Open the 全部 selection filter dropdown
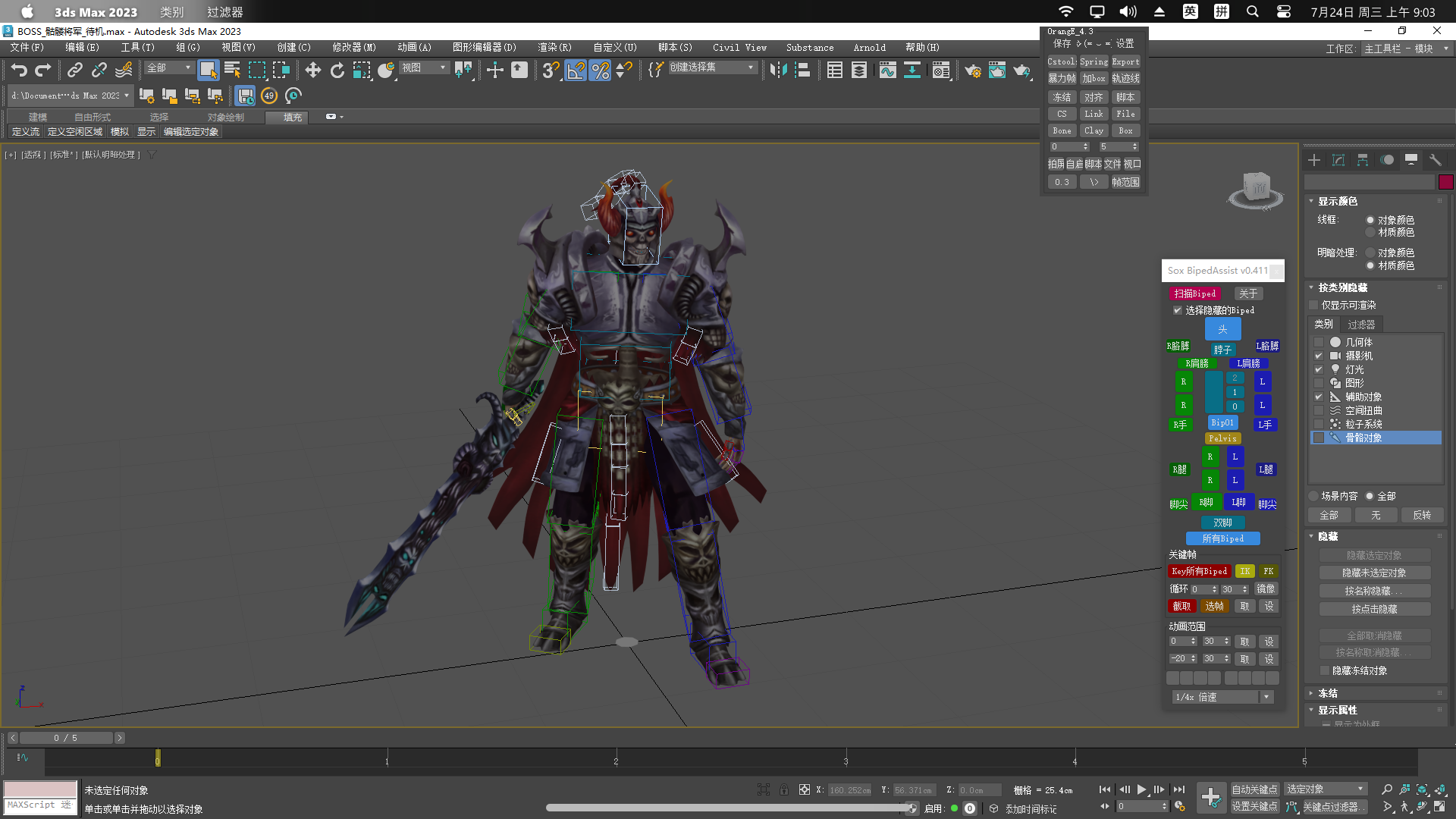 coord(169,67)
